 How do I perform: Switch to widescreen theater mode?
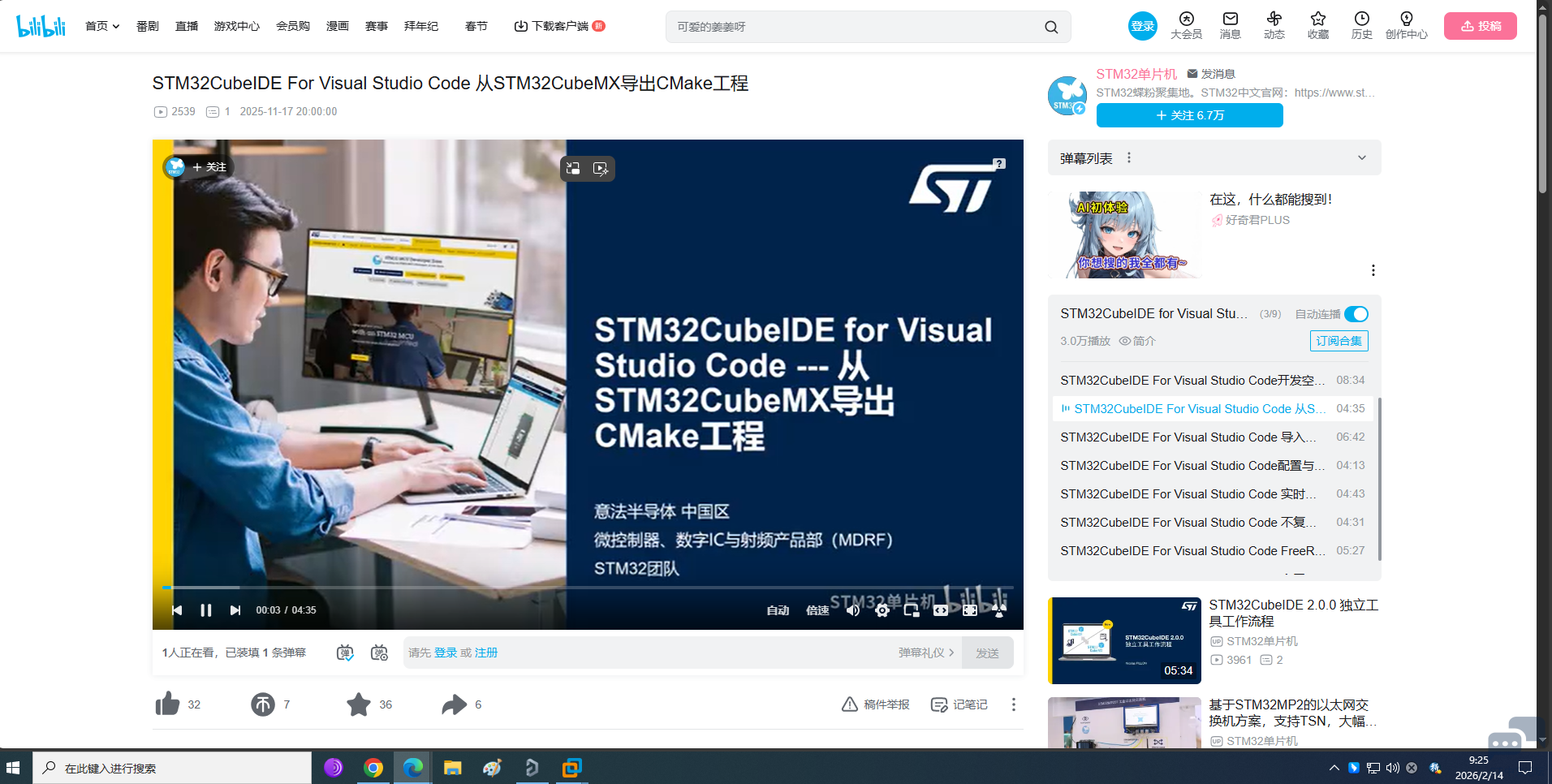click(941, 610)
